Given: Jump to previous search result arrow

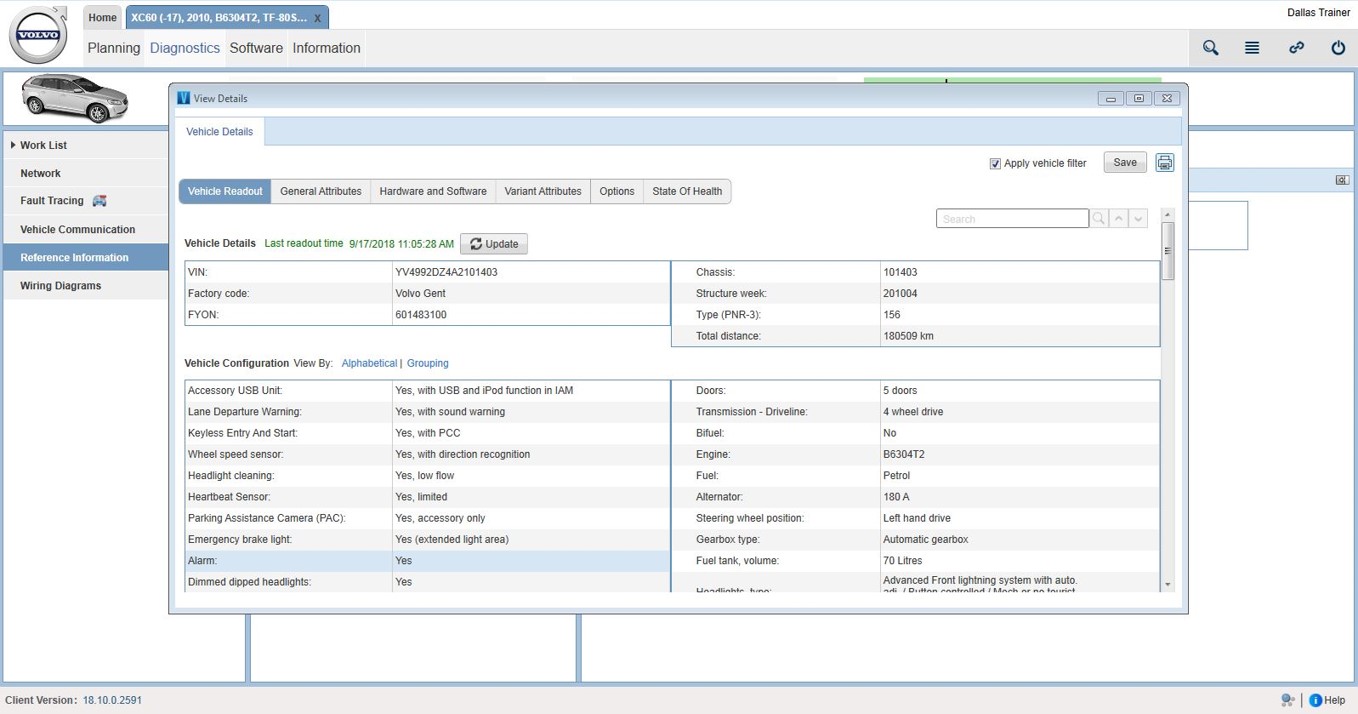Looking at the screenshot, I should 1119,219.
